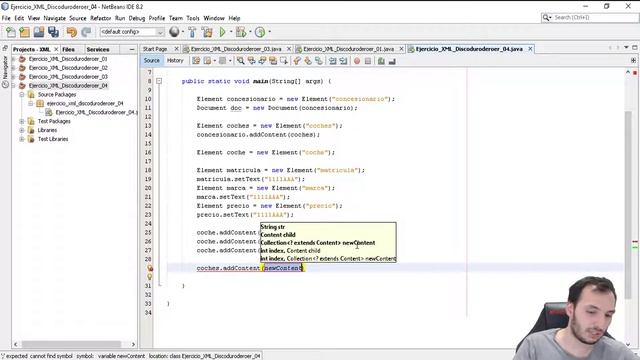This screenshot has height=360, width=640.
Task: Run the project with green play icon
Action: click(222, 32)
